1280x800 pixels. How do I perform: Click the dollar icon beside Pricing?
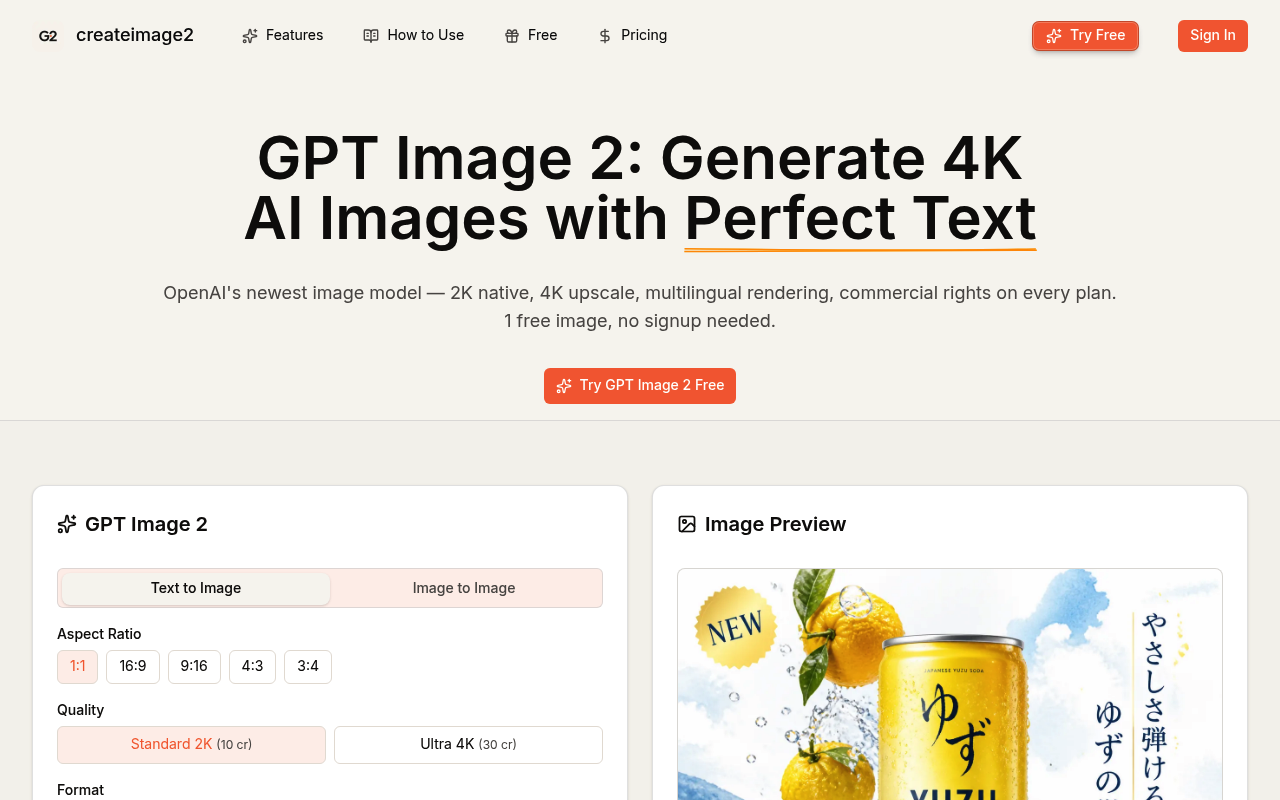pos(605,36)
